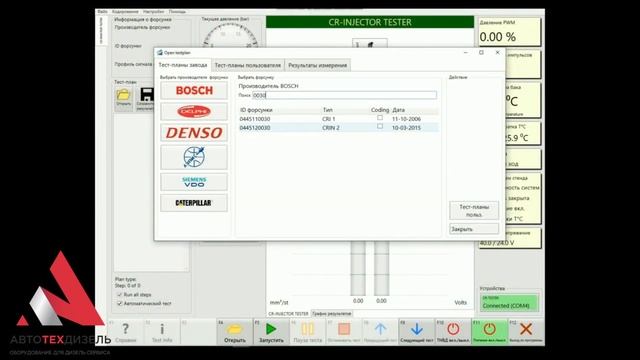Open the Настройки menu
The image size is (640, 360).
coord(154,12)
